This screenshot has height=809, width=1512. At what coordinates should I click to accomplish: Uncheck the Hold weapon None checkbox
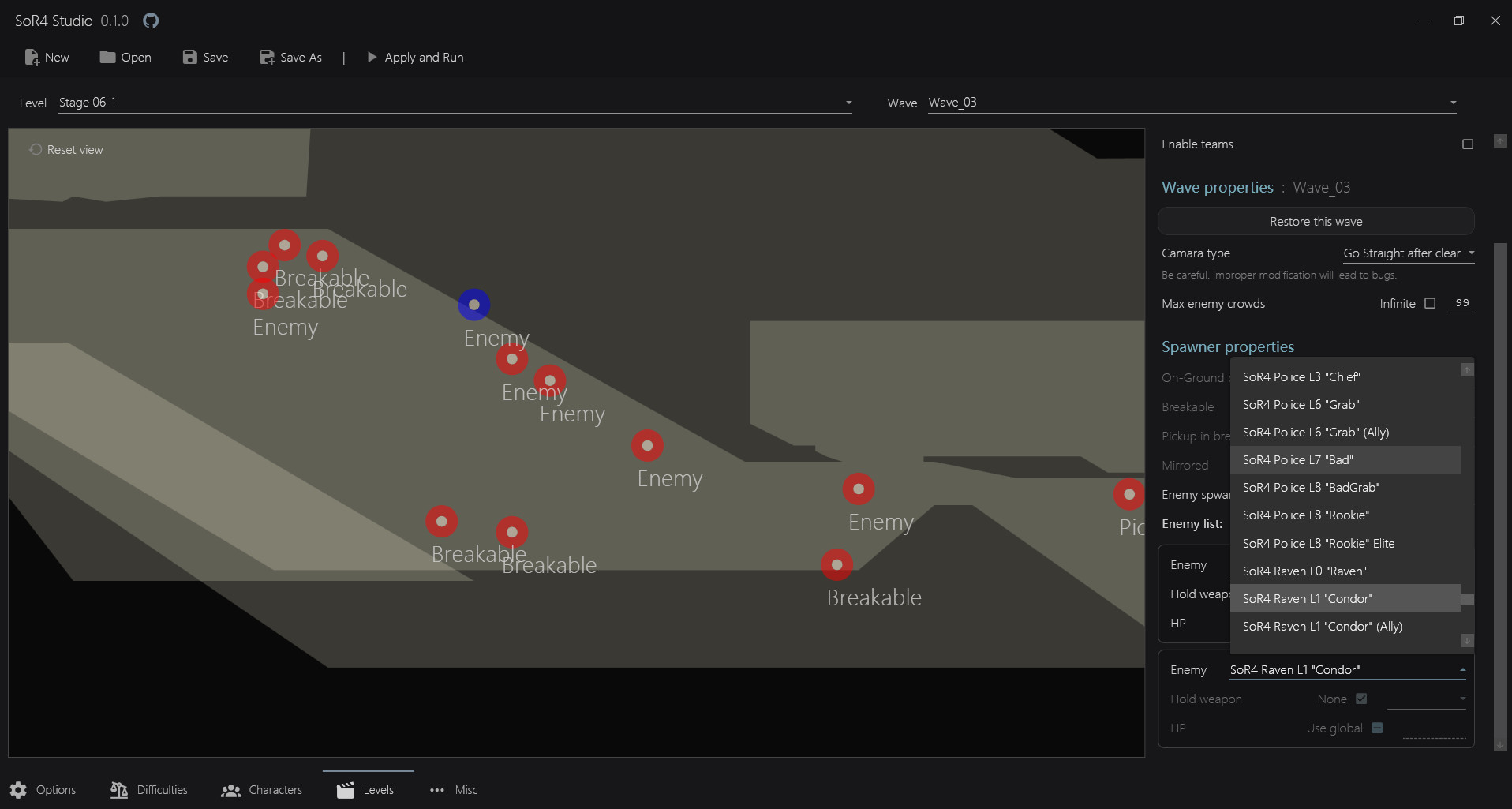point(1360,699)
